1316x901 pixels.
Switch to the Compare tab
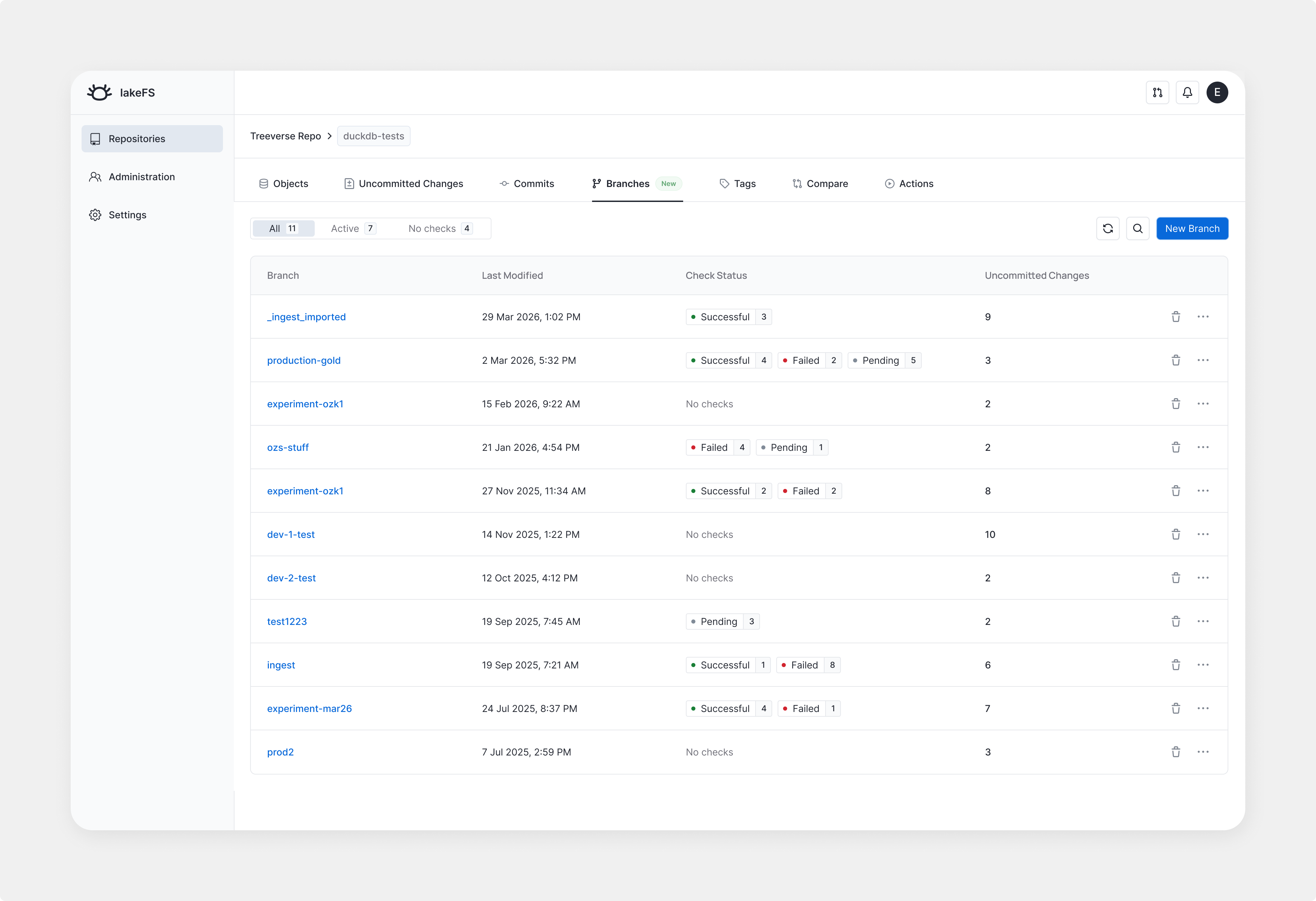pos(820,184)
